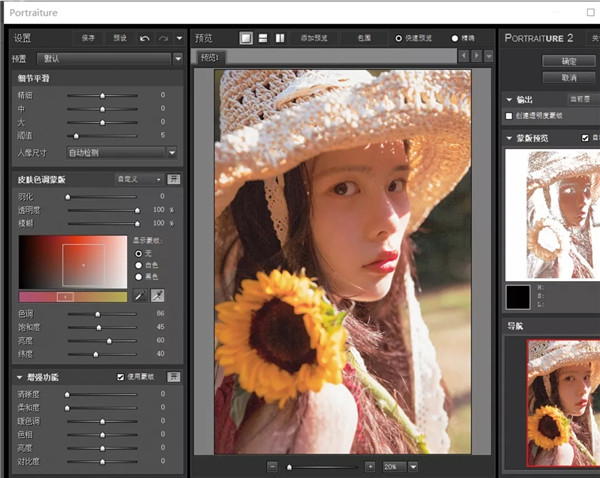Click the main portrait preview image
This screenshot has height=478, width=600.
point(342,262)
